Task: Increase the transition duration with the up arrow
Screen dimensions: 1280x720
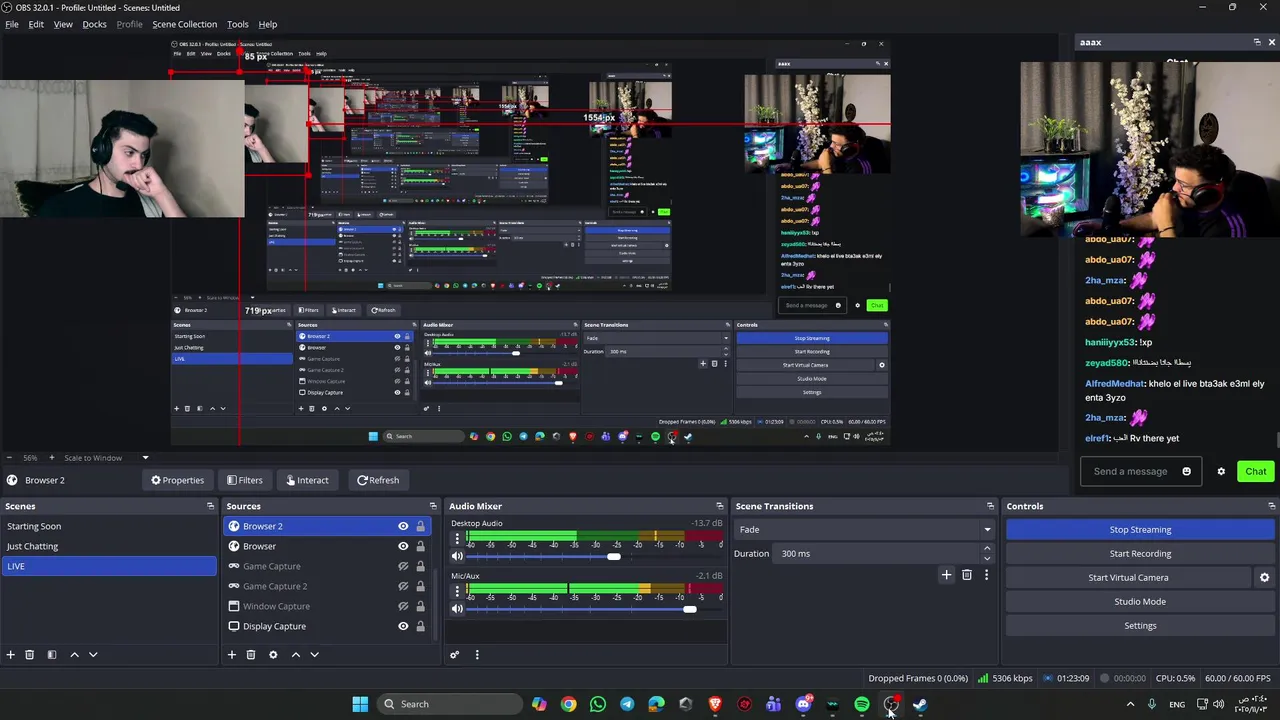Action: 987,548
